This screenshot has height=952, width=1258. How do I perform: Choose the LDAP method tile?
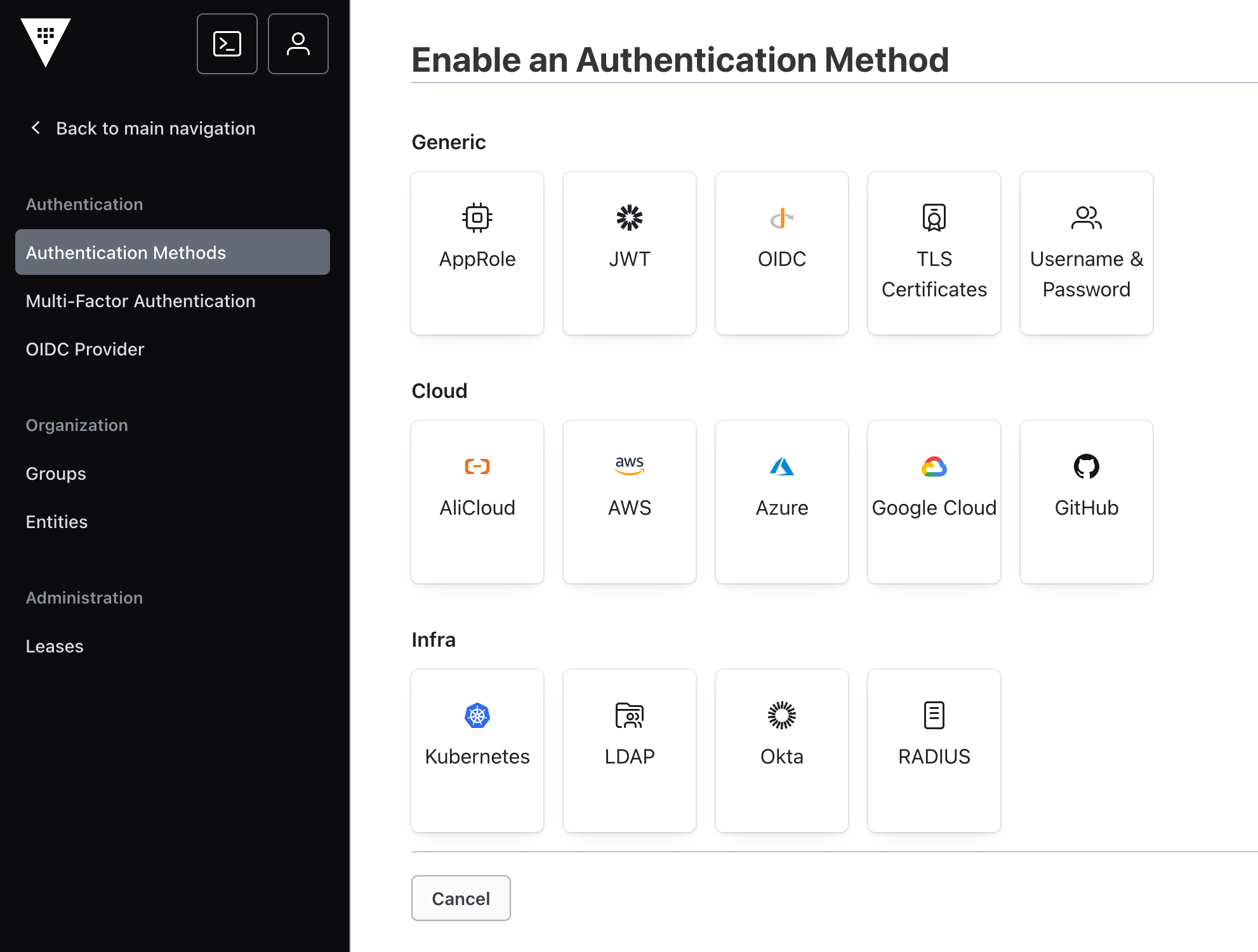(629, 750)
